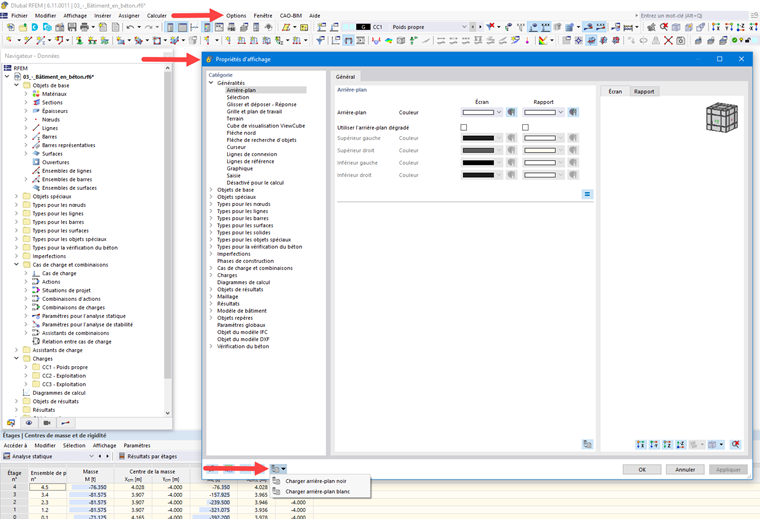Click the Print icon in the main toolbar
The image size is (760, 519).
(x=84, y=27)
